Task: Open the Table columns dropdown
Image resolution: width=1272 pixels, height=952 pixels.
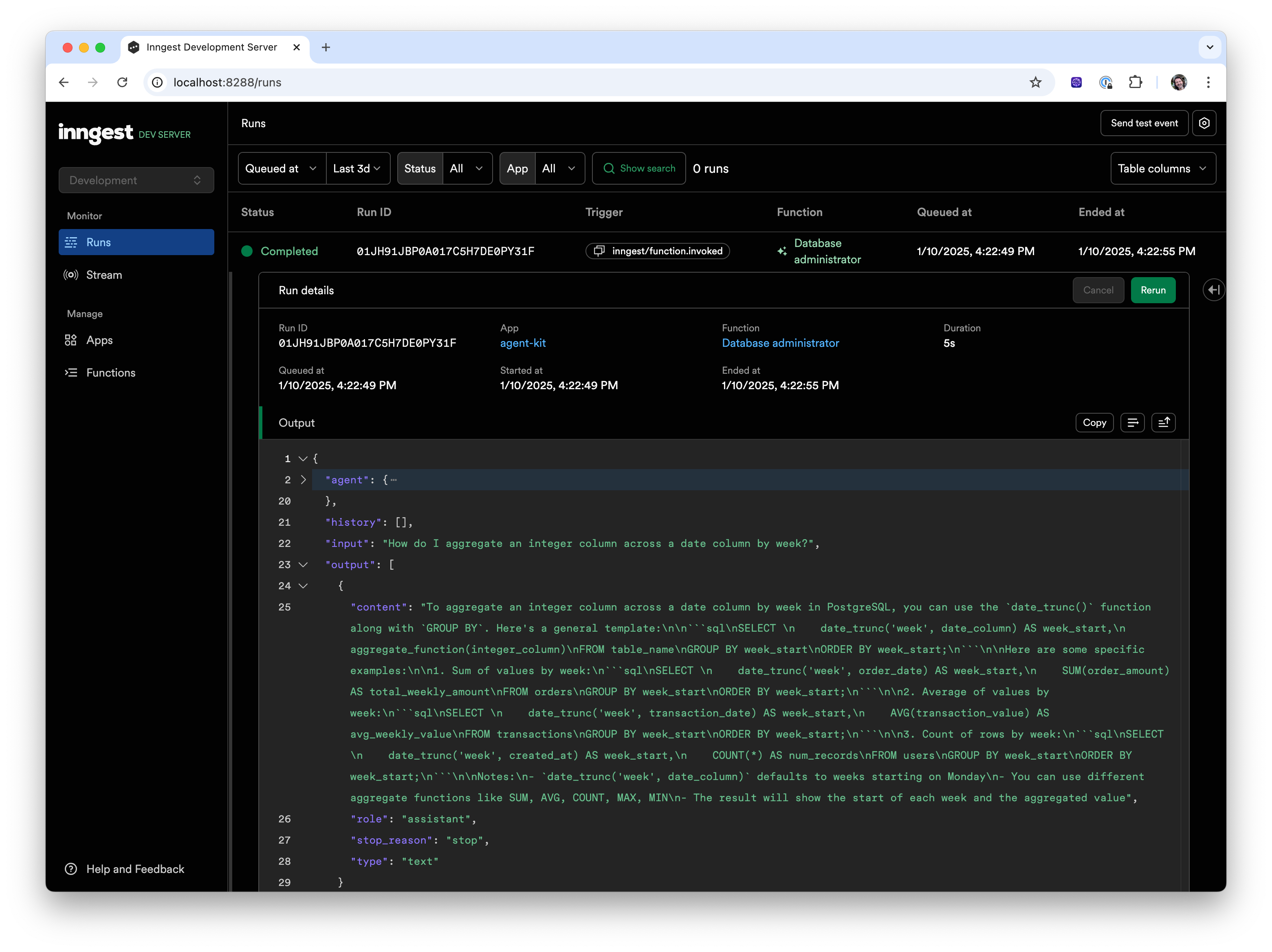Action: pos(1162,169)
